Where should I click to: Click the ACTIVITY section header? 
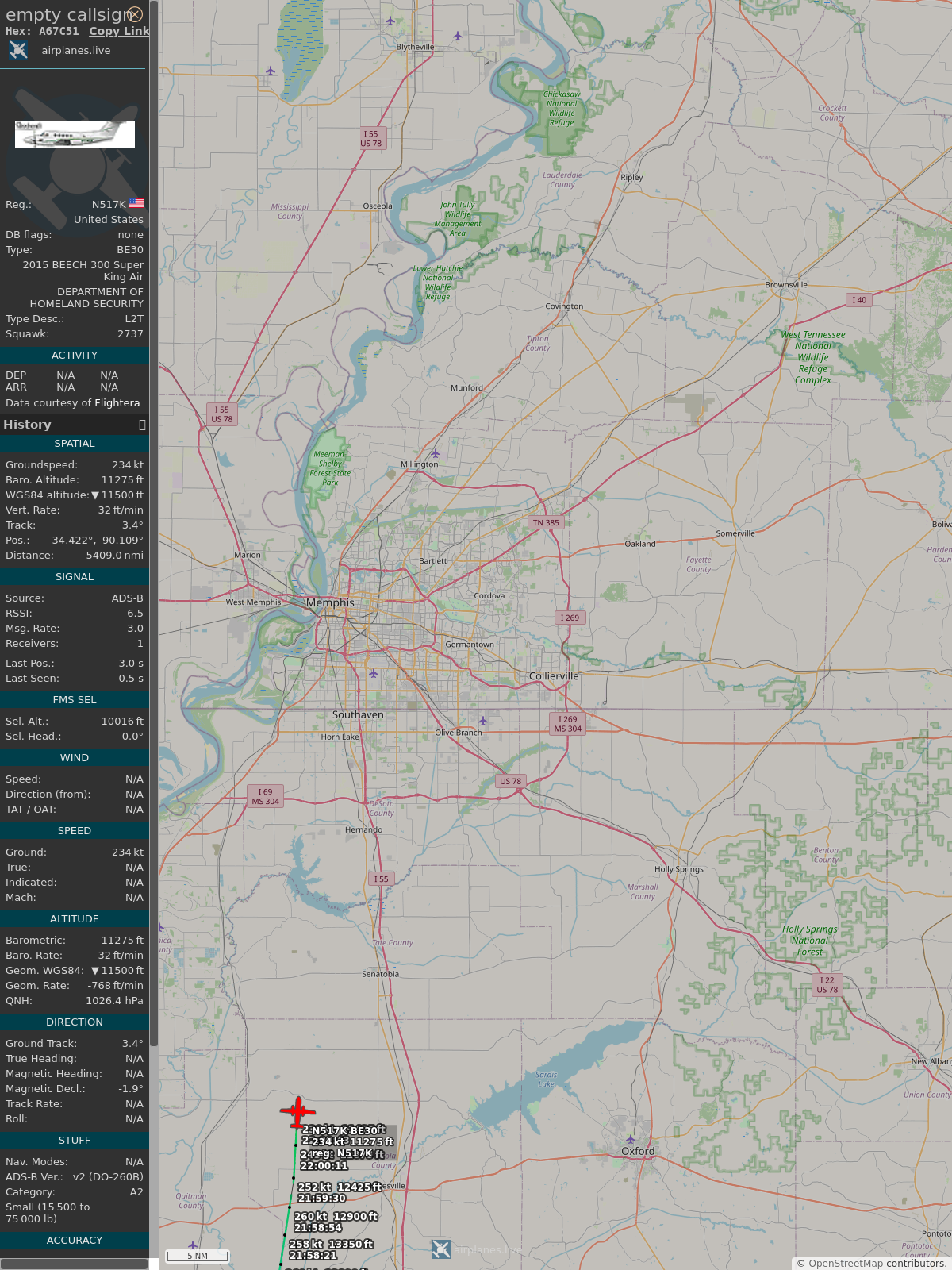coord(75,356)
